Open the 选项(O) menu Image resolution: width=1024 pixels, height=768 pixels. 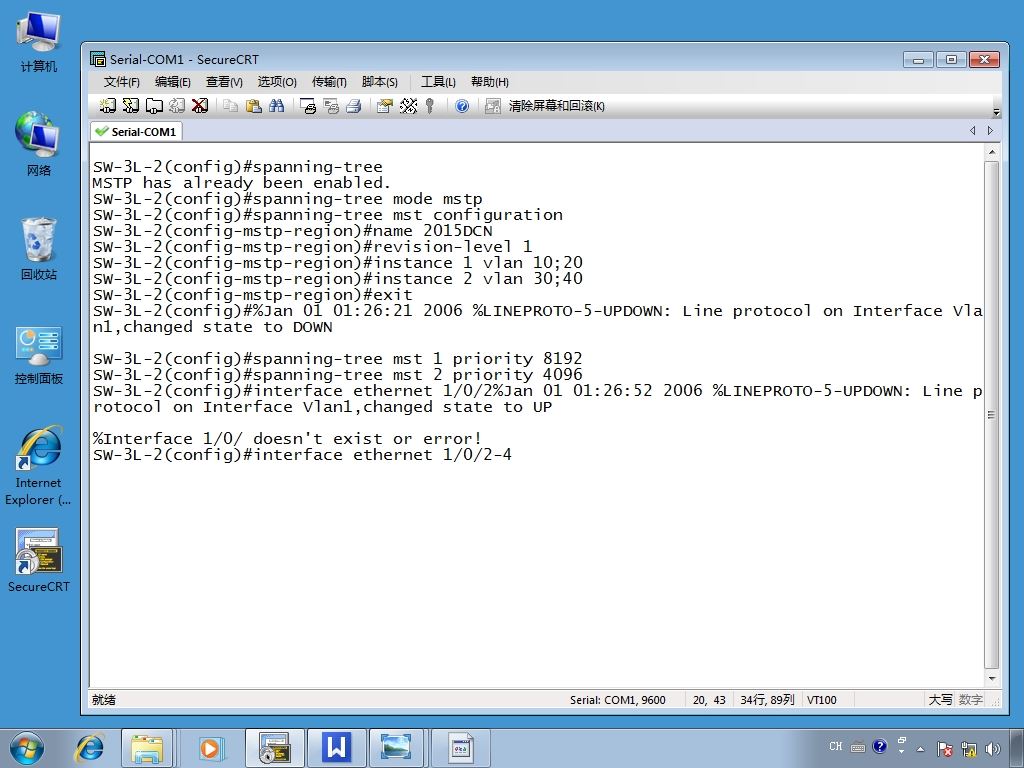(277, 82)
